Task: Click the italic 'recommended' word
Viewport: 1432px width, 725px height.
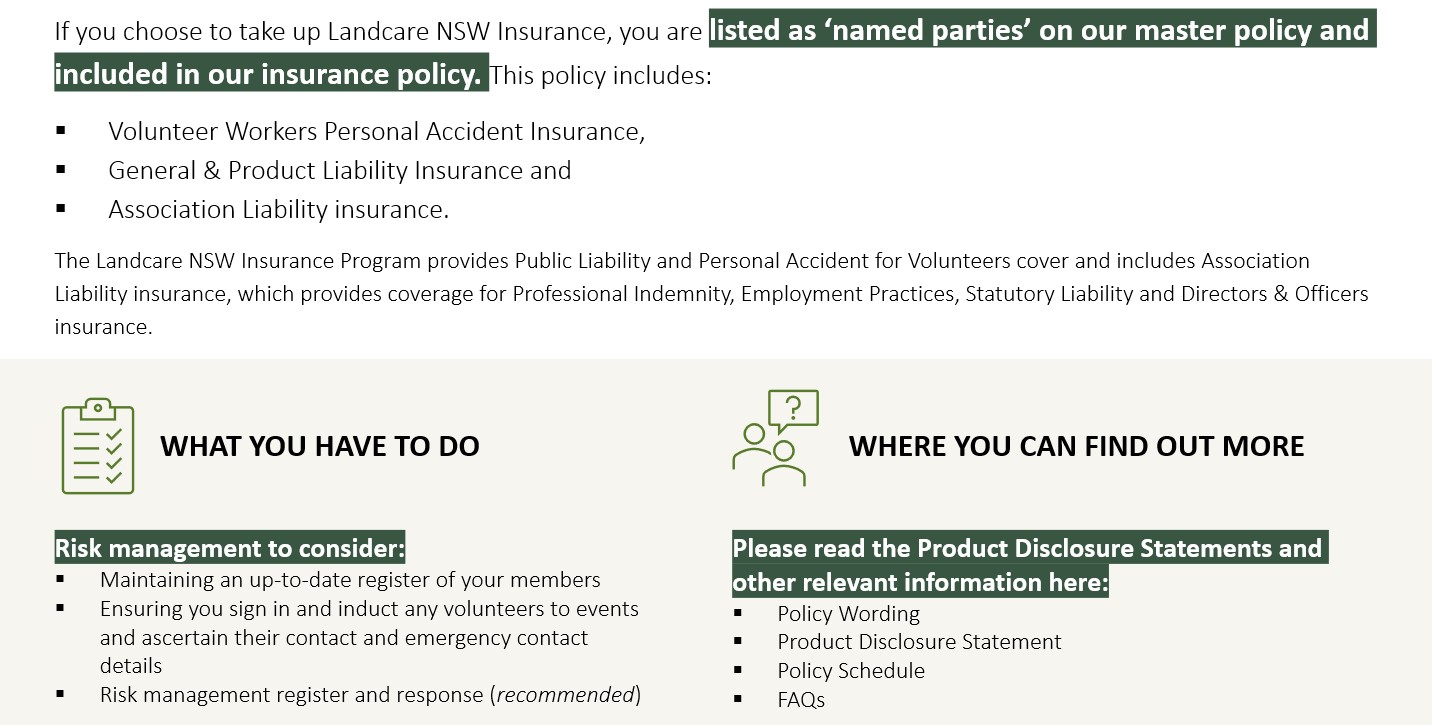Action: click(x=565, y=694)
